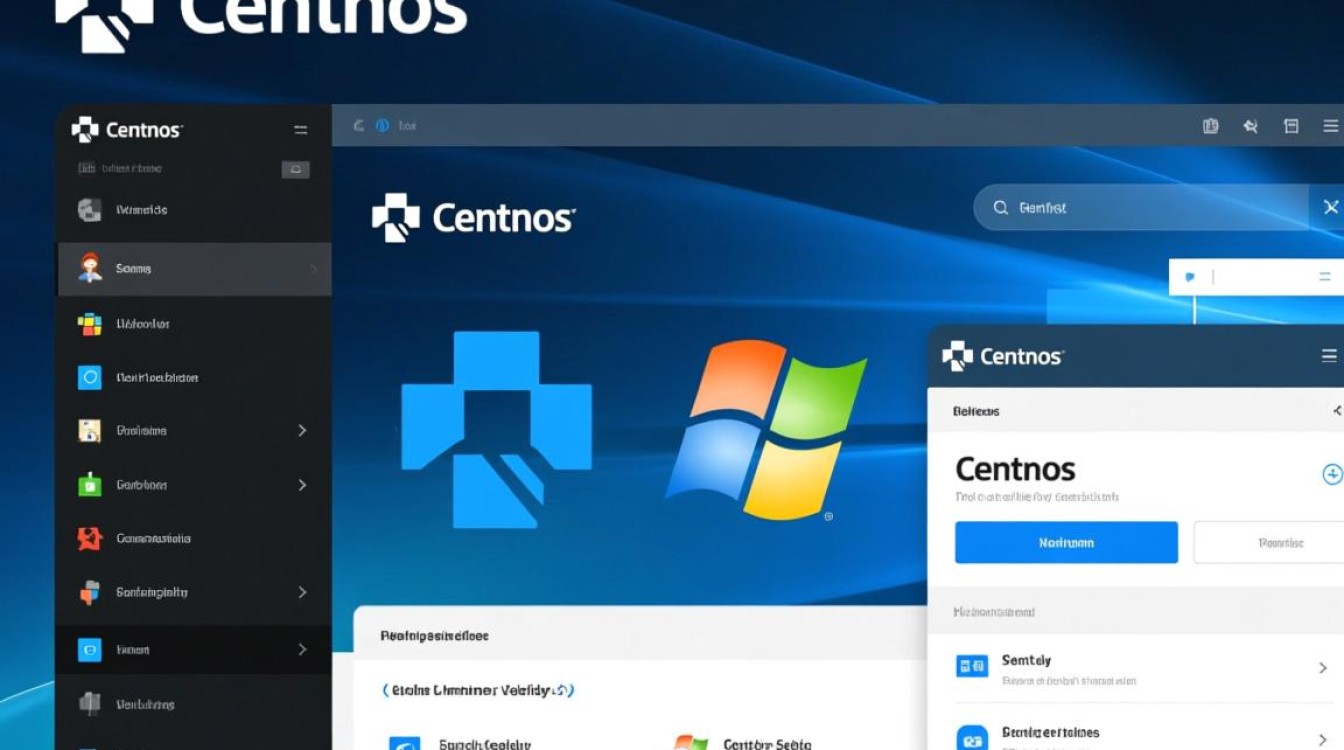
Task: Click the blue dot icon in the small white bar
Action: 1189,277
